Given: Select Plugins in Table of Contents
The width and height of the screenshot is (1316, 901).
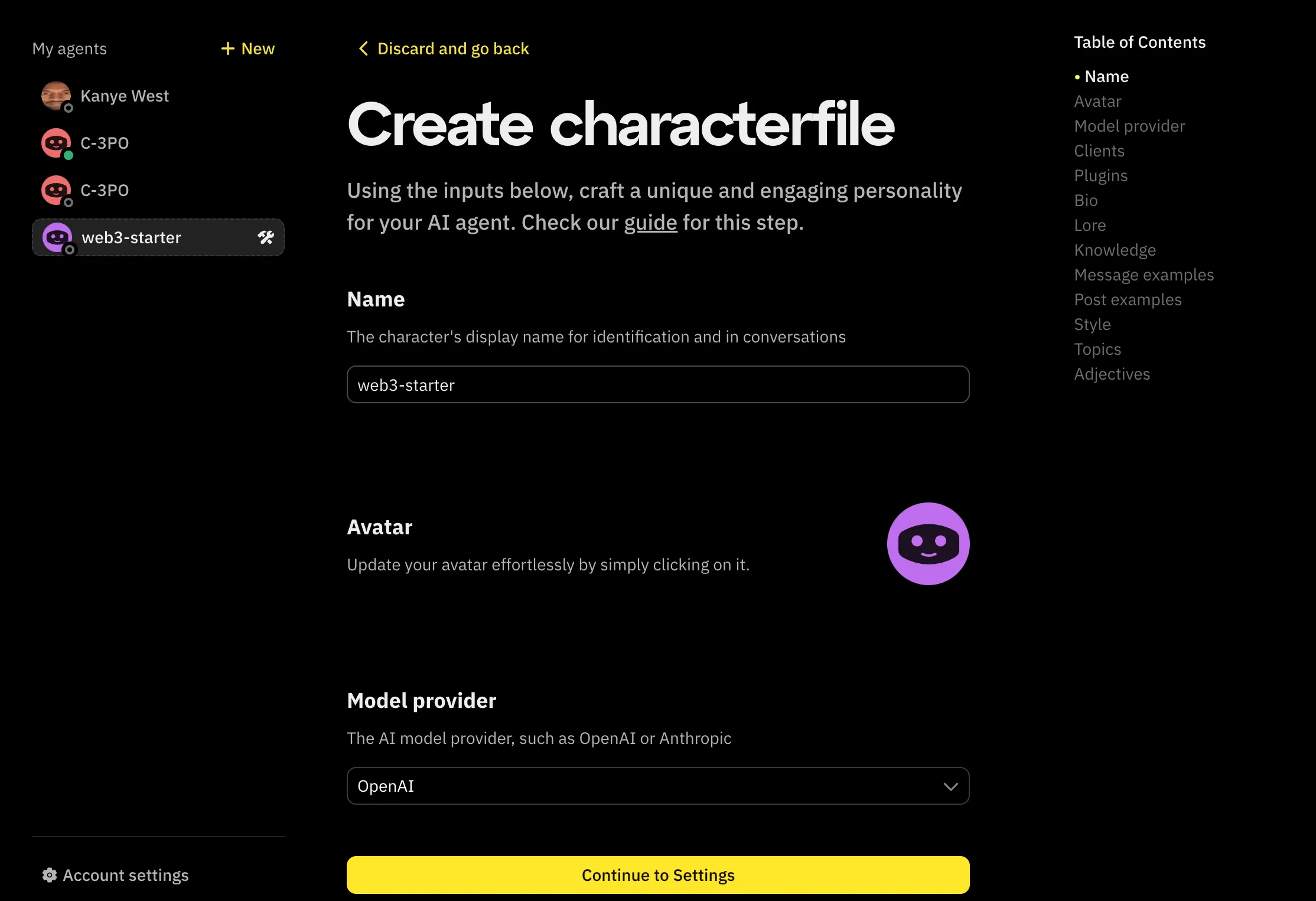Looking at the screenshot, I should coord(1100,176).
